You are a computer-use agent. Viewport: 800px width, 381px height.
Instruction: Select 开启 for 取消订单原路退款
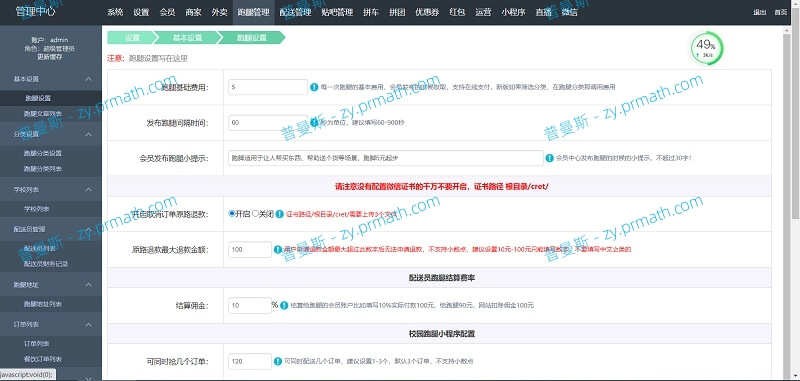click(232, 214)
